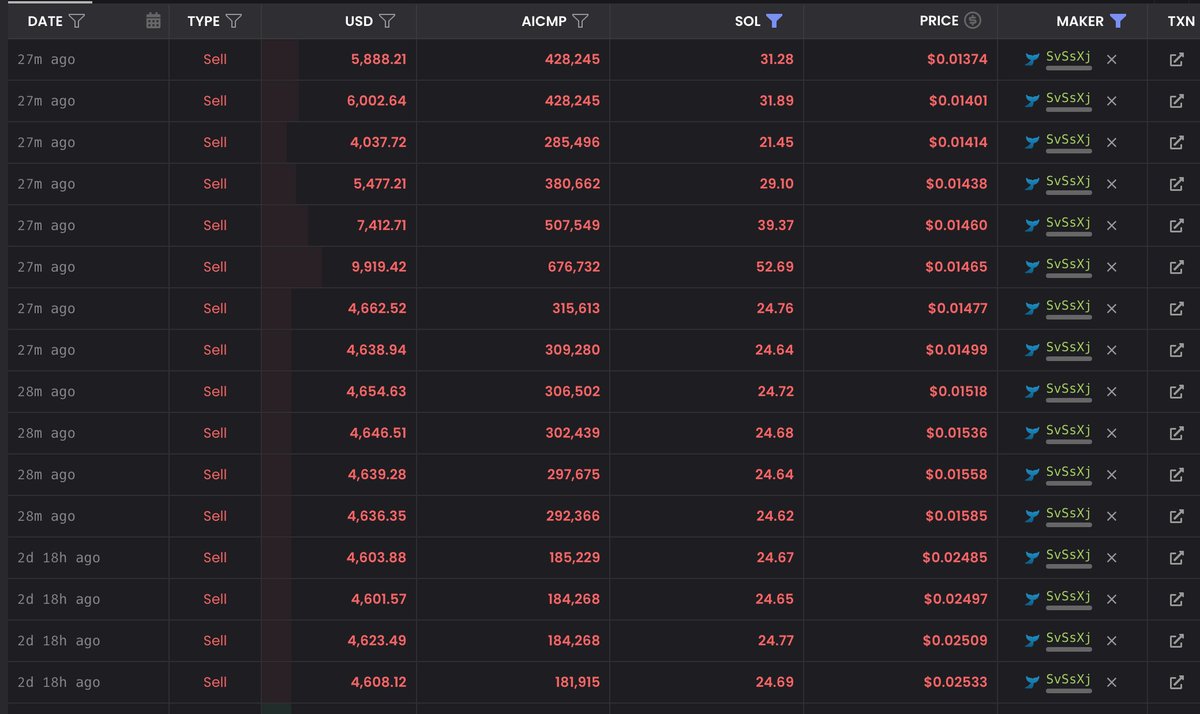Click the TXN column header

pos(1181,21)
